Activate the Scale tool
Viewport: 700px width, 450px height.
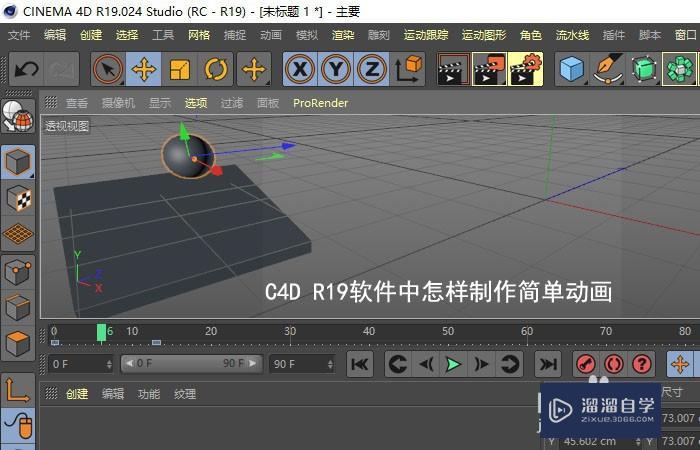tap(179, 69)
